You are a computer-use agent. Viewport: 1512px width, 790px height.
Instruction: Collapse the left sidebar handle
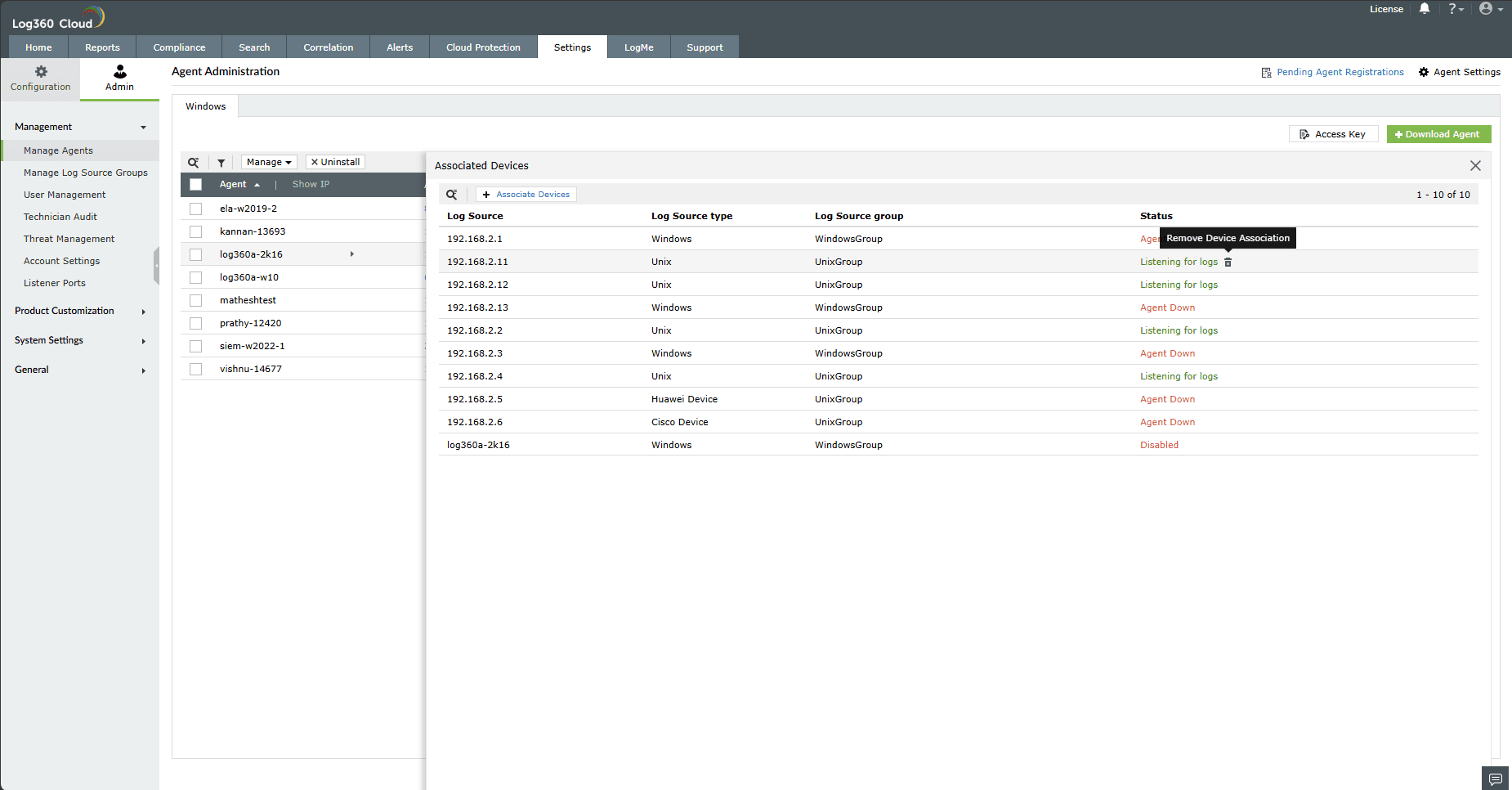(x=156, y=267)
